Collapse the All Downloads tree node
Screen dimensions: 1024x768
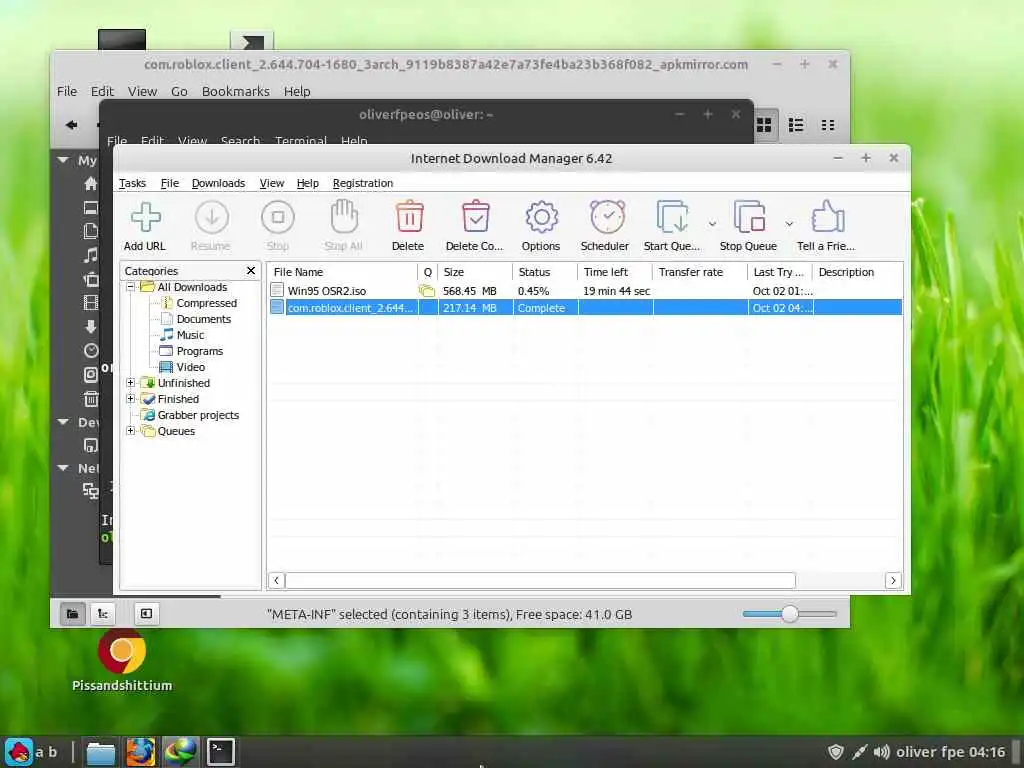pyautogui.click(x=131, y=287)
